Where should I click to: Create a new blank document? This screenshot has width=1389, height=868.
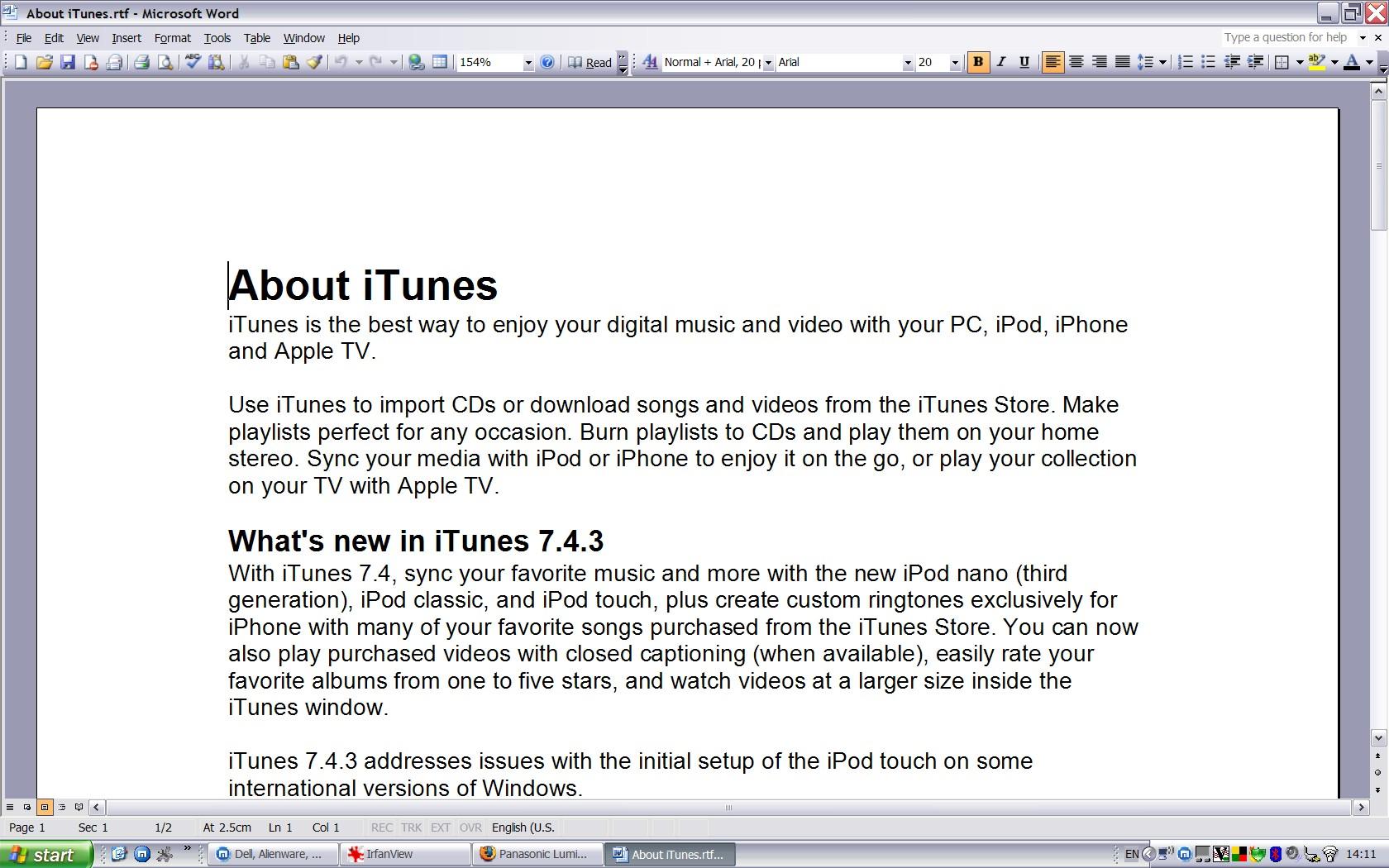[x=21, y=62]
